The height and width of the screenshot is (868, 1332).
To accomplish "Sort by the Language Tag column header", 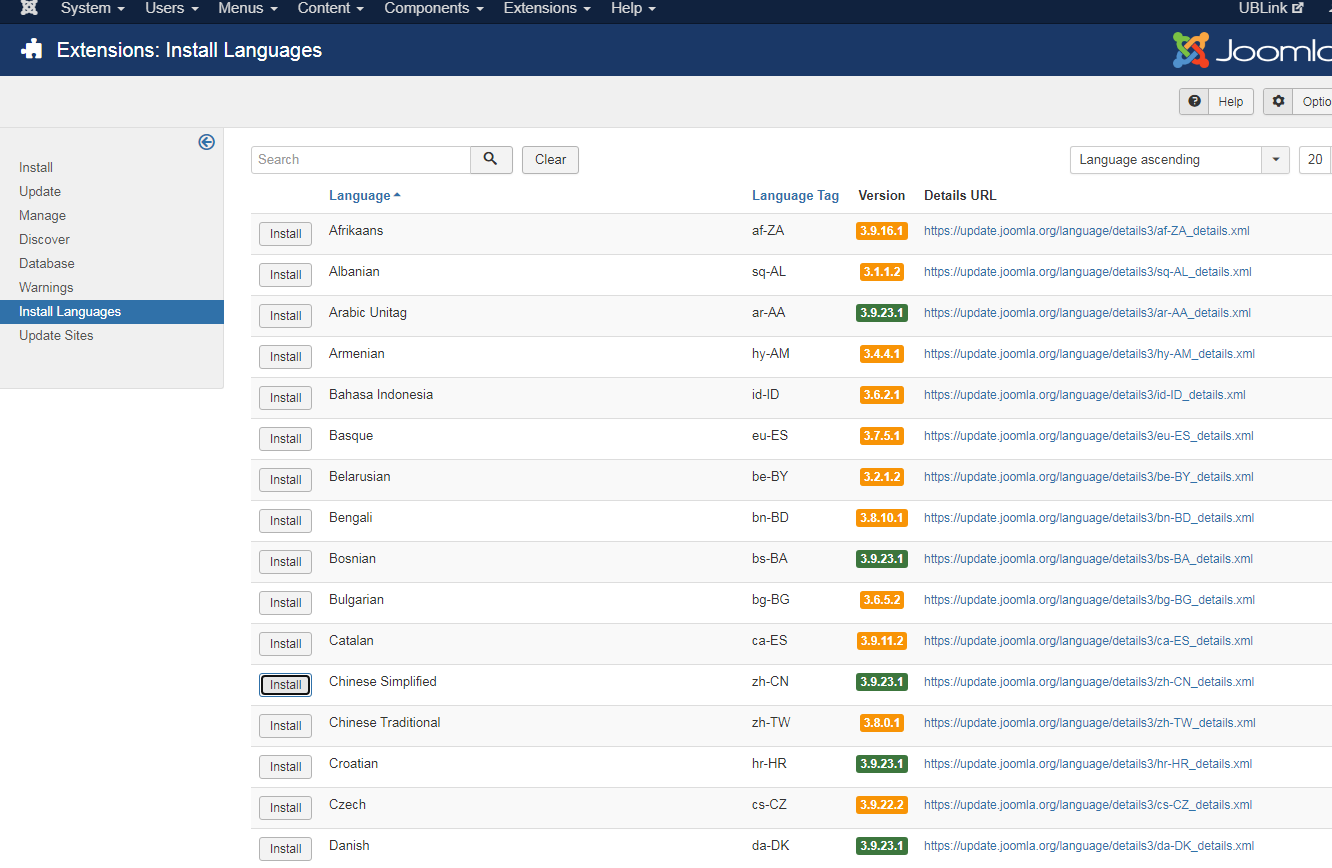I will [795, 196].
